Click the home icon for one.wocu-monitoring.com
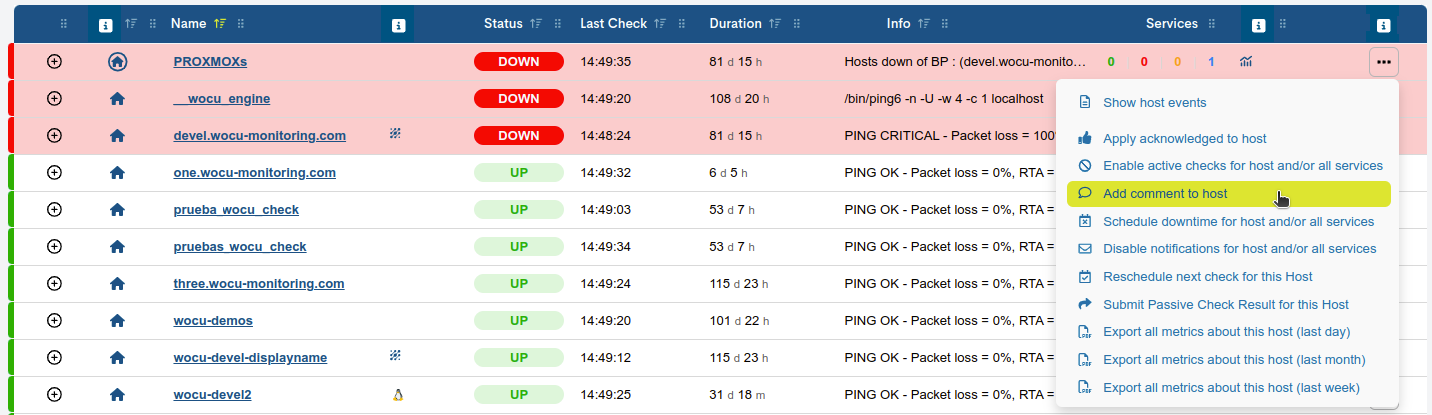The image size is (1432, 415). pyautogui.click(x=117, y=172)
